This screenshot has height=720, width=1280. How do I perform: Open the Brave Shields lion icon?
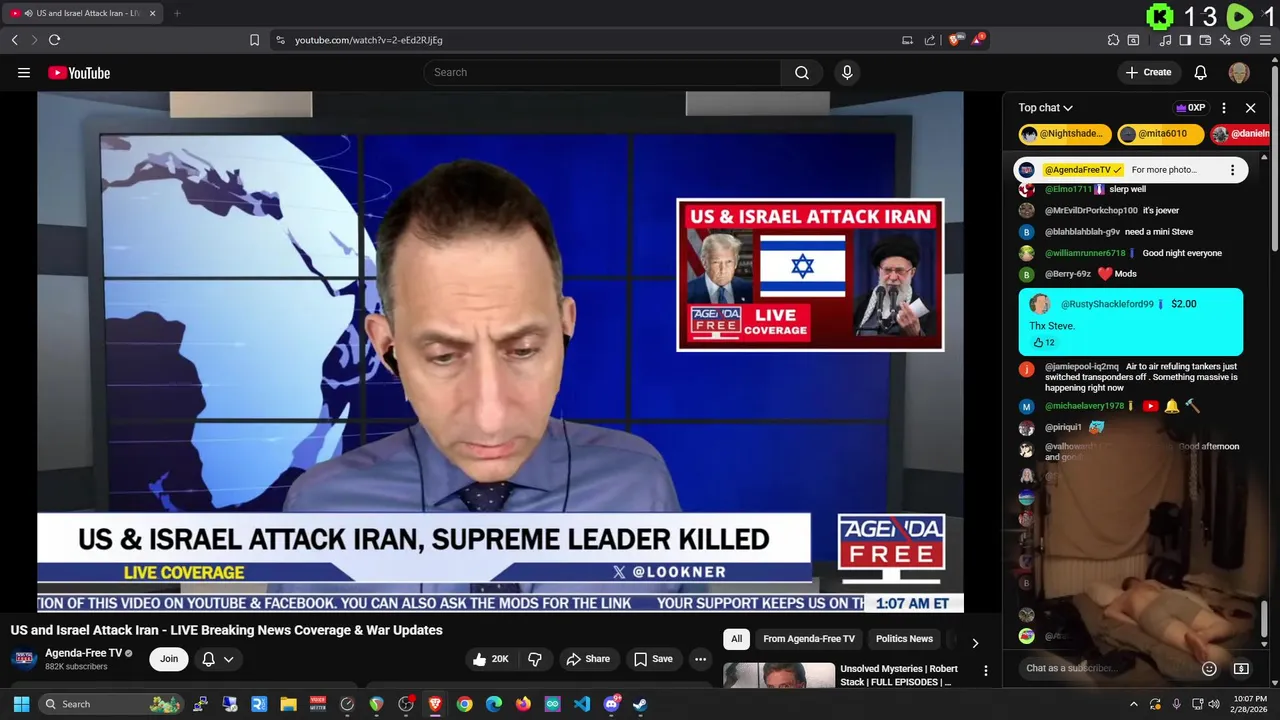955,40
